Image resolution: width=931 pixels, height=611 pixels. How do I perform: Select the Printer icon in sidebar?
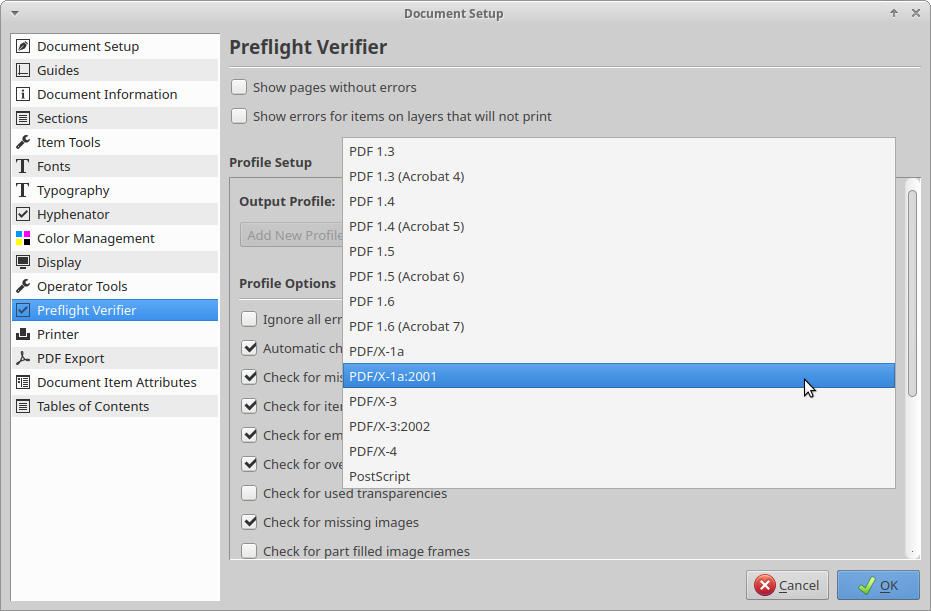23,334
